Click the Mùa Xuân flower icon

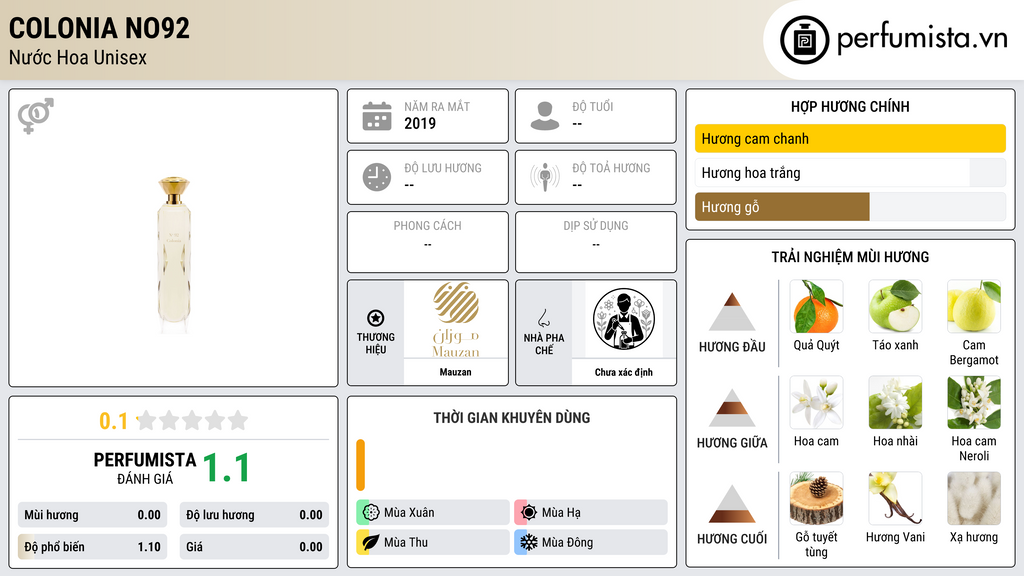[x=371, y=513]
